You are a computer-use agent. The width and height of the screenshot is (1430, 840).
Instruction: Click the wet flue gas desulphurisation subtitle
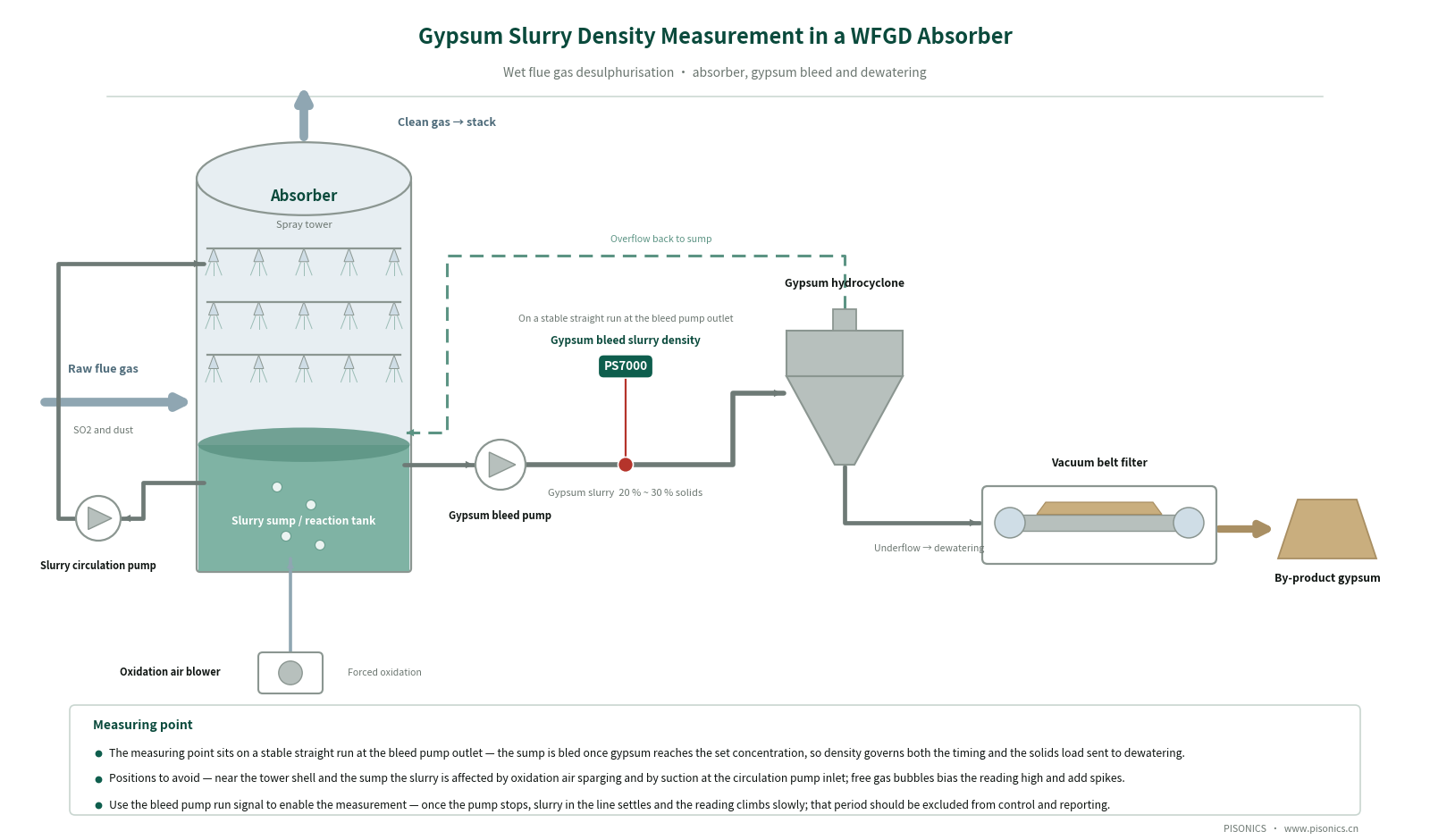(x=715, y=72)
